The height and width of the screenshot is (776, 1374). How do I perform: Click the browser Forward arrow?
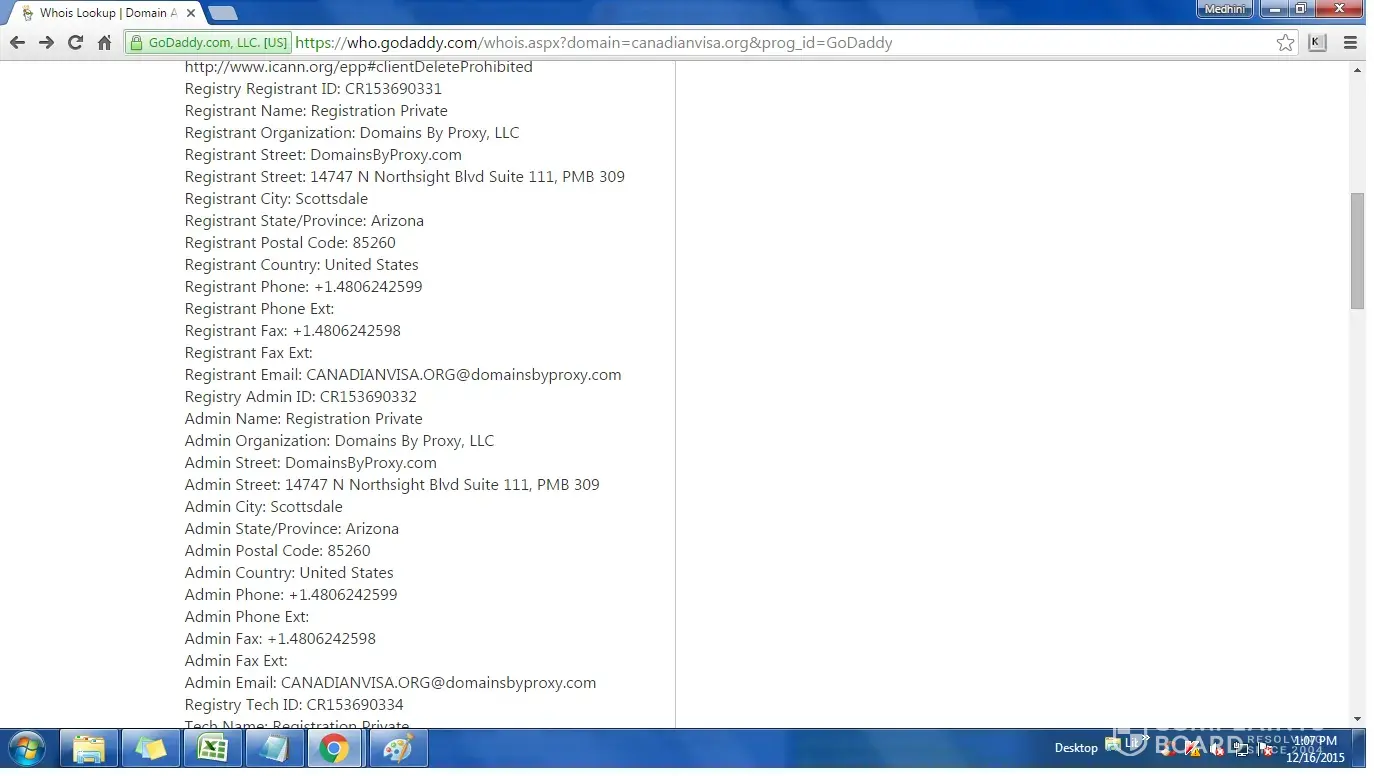click(x=46, y=42)
